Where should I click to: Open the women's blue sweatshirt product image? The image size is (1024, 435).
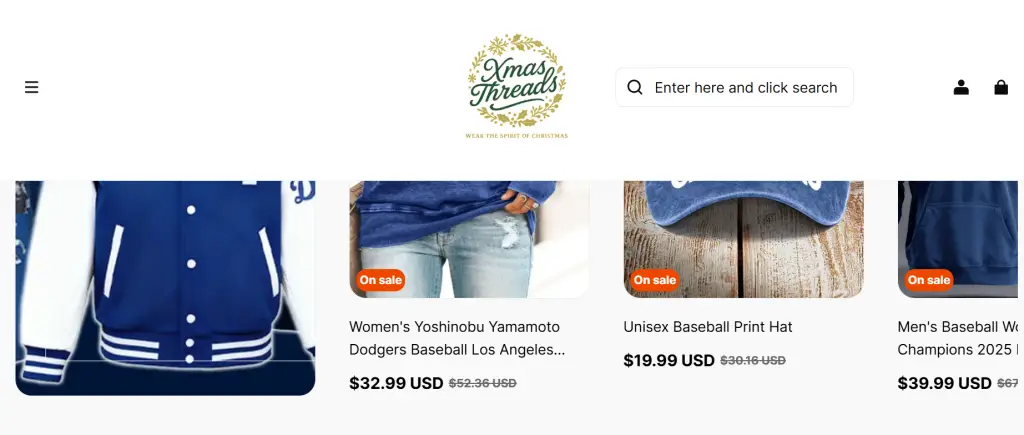tap(469, 239)
